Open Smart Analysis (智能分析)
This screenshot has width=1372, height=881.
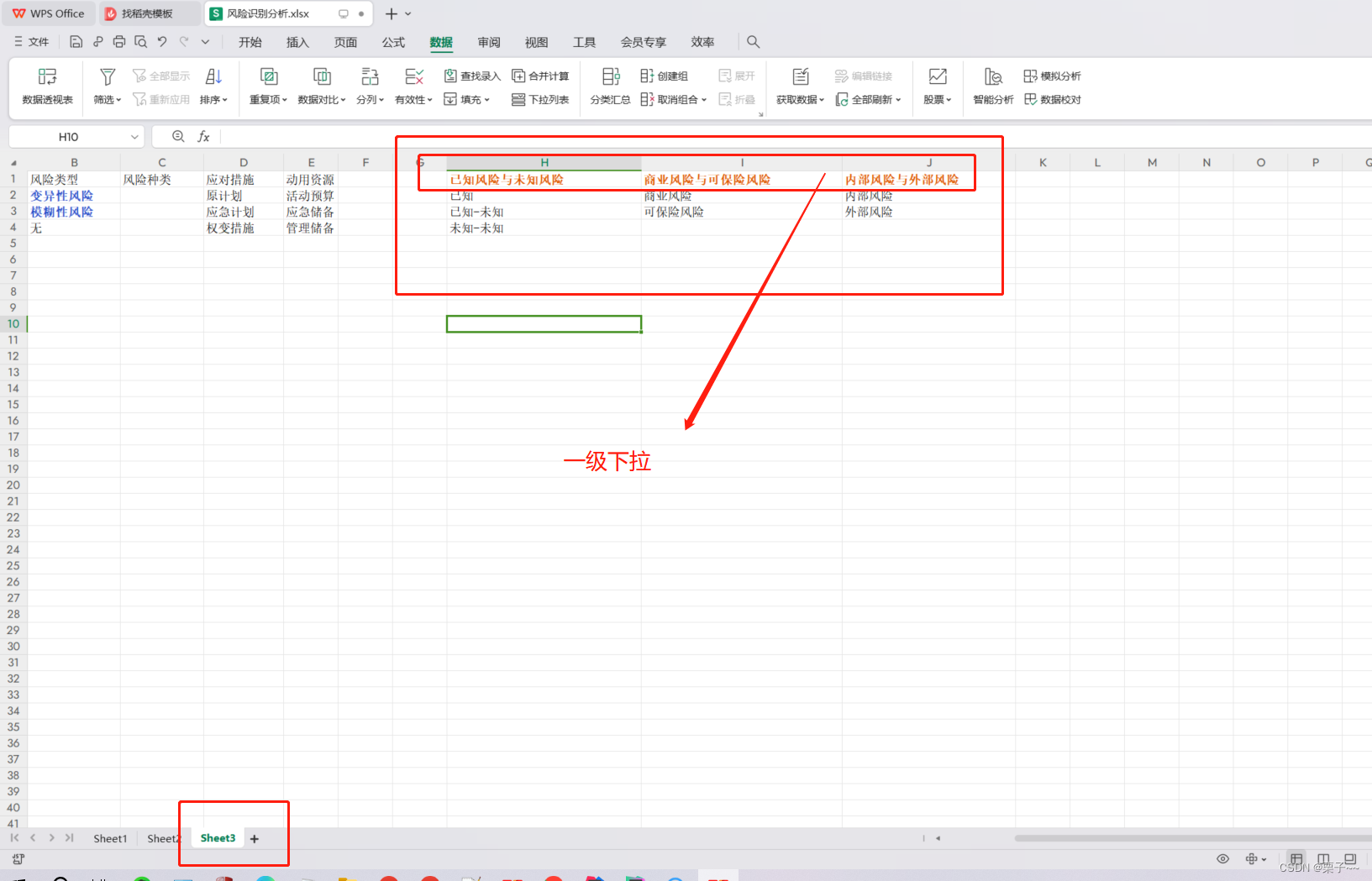[x=993, y=87]
